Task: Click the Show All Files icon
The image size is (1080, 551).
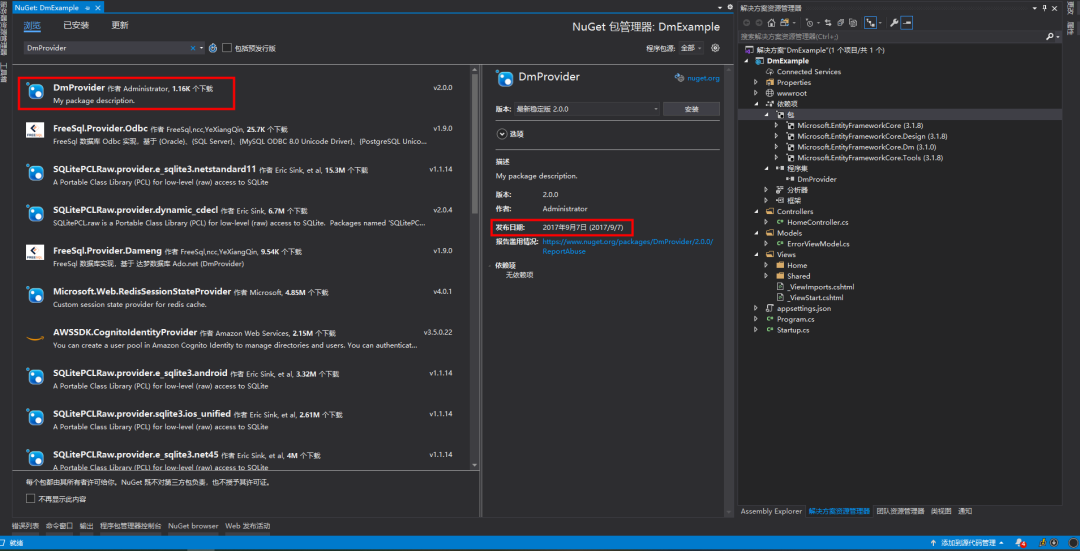Action: pyautogui.click(x=853, y=23)
